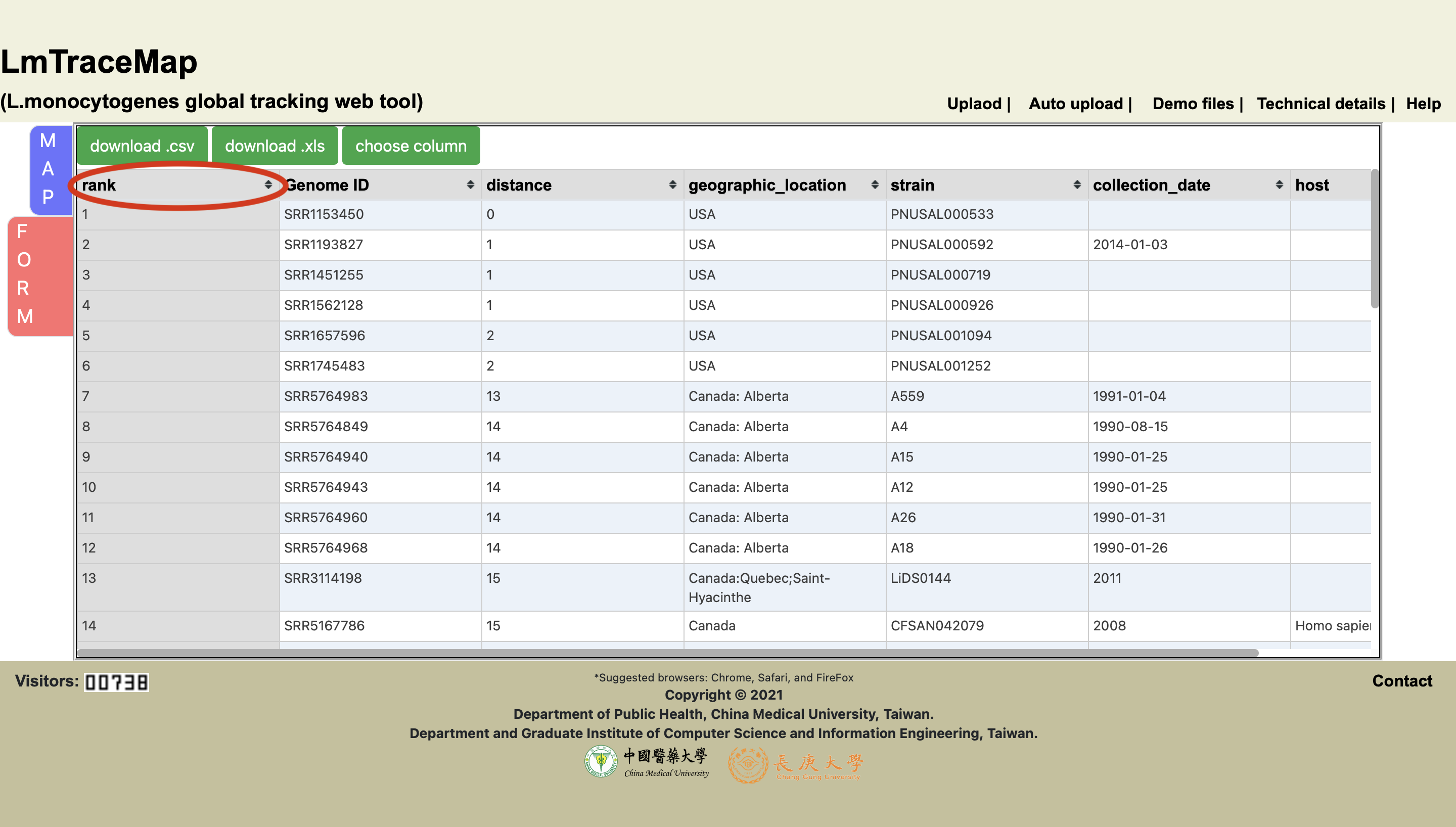This screenshot has width=1456, height=827.
Task: Sort by the collection_date column arrows
Action: tap(1279, 185)
